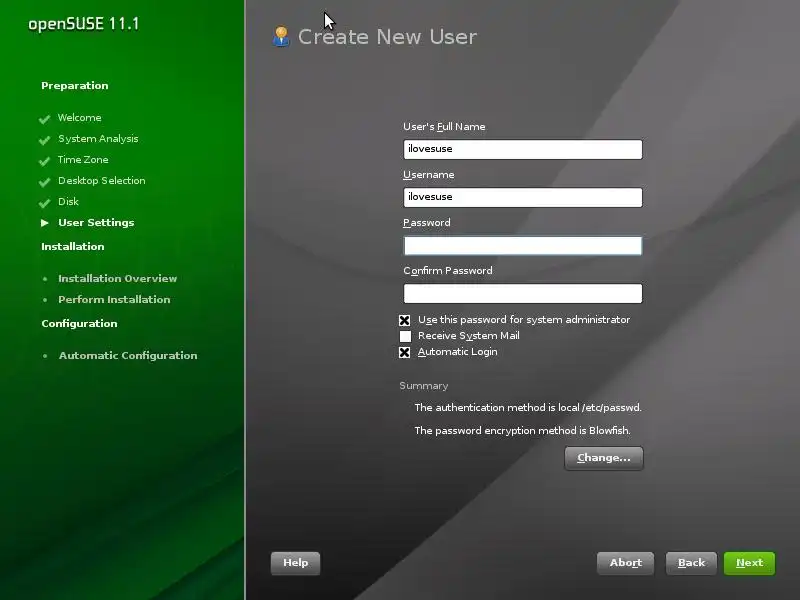Click into the Username input field
The height and width of the screenshot is (600, 800).
coord(522,197)
